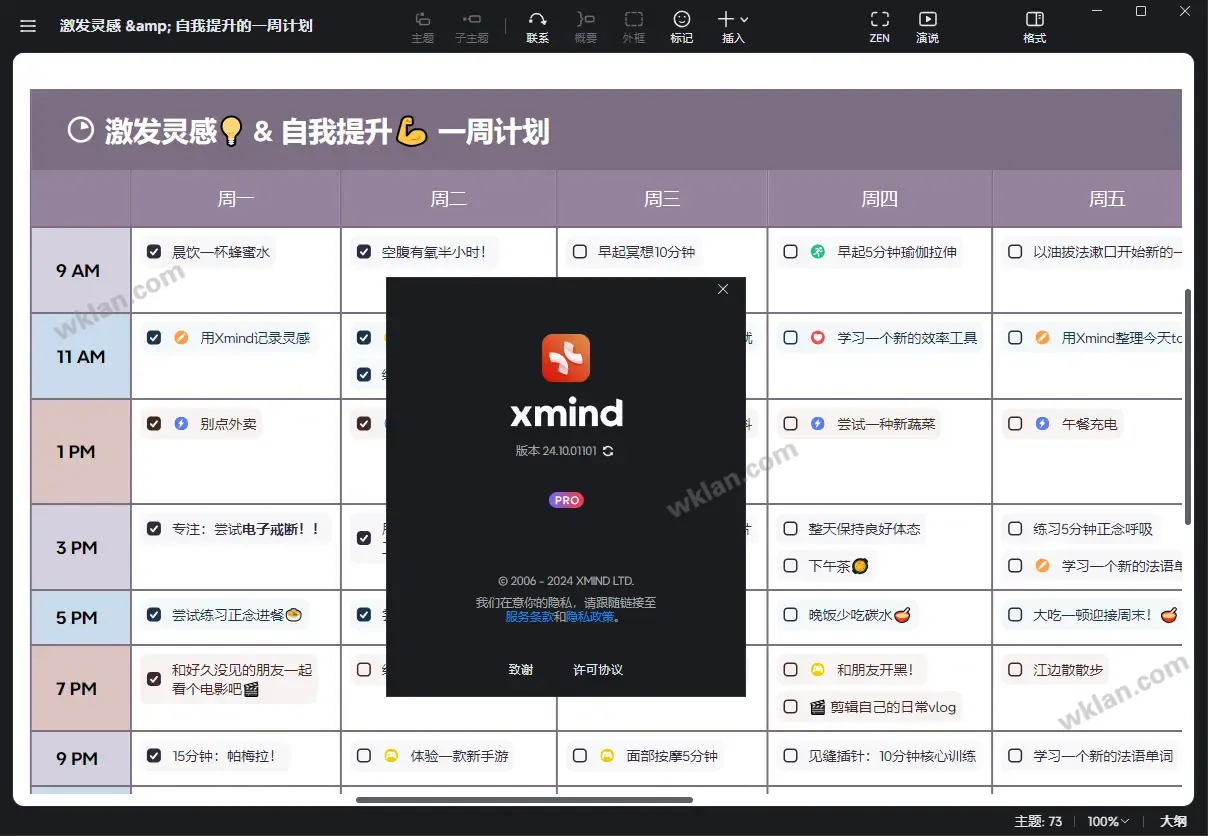Enter ZEN mode
The height and width of the screenshot is (836, 1208).
[x=880, y=27]
